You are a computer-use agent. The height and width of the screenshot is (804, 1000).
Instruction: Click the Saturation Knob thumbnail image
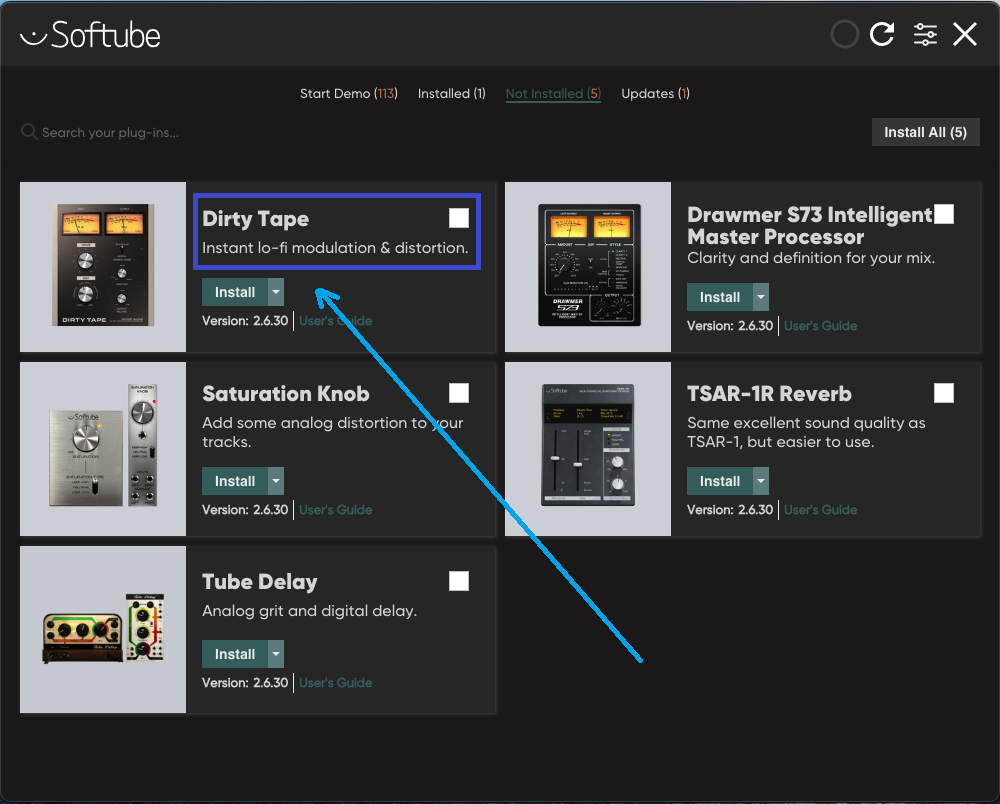tap(103, 449)
